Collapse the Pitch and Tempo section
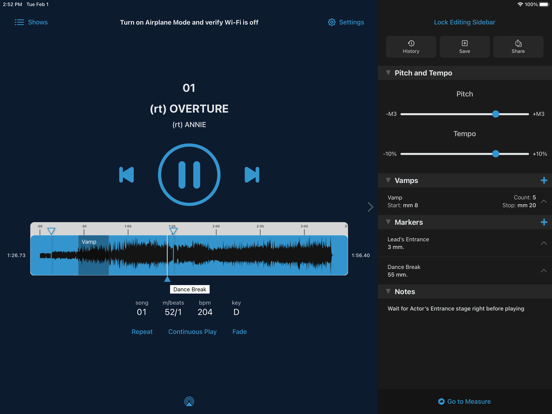 [x=388, y=73]
